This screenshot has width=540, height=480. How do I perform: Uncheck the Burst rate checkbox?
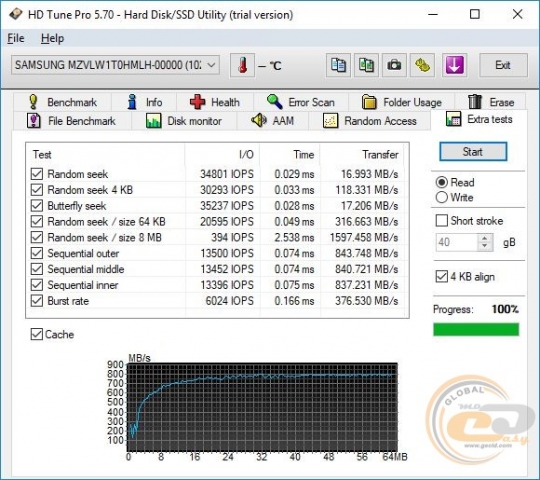(37, 301)
